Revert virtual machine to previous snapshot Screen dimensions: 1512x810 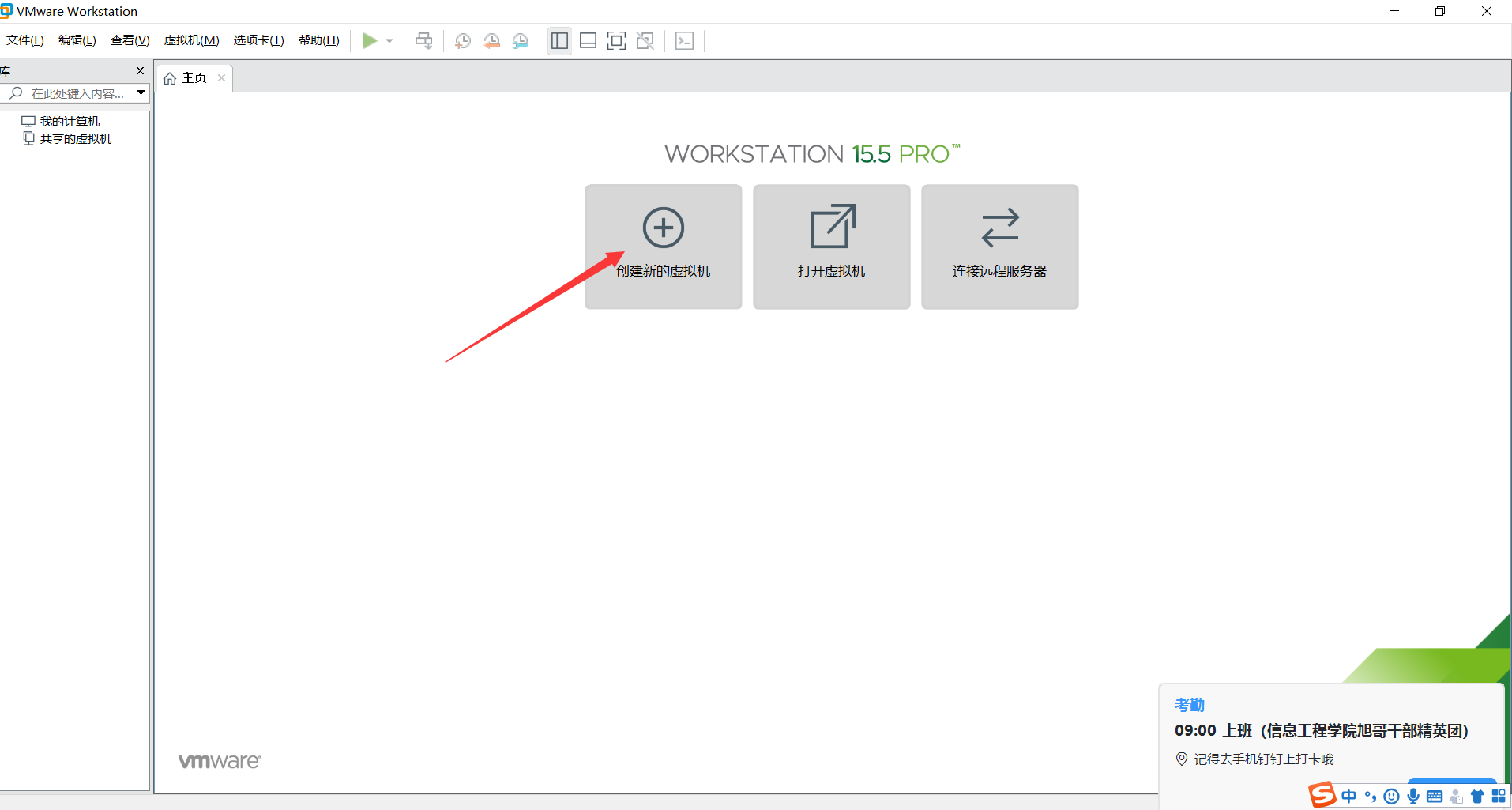(x=491, y=41)
